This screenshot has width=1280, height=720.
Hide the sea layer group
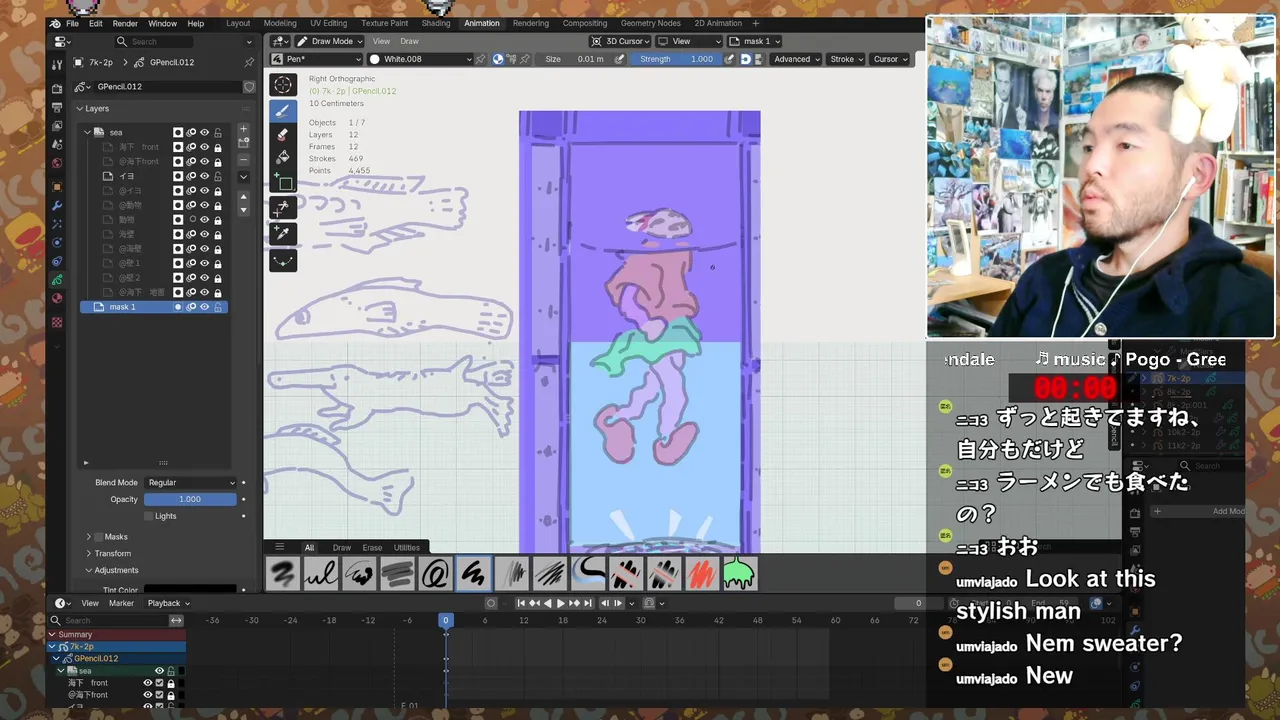click(204, 132)
